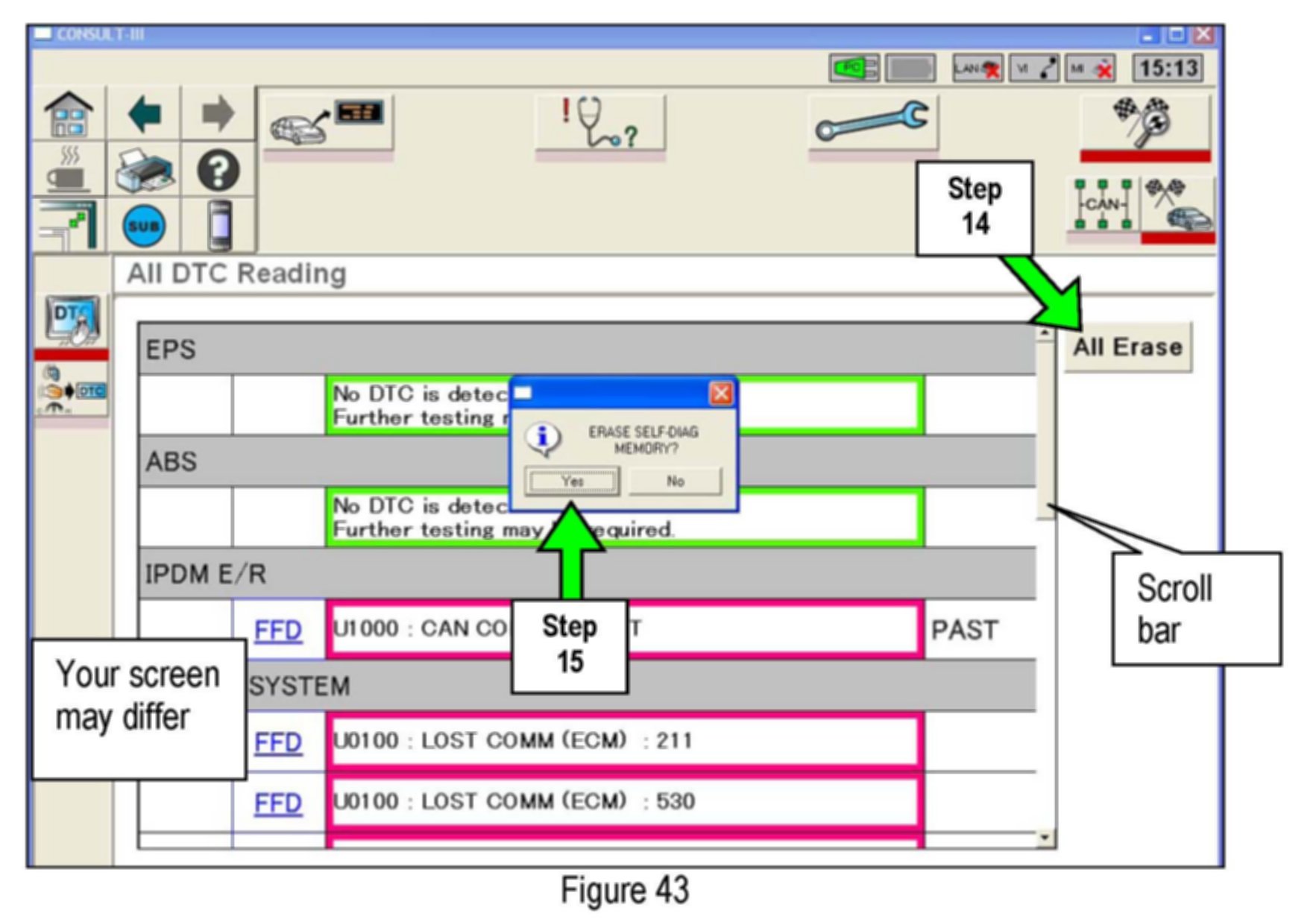The image size is (1316, 922).
Task: Click the All Erase button
Action: tap(1127, 347)
